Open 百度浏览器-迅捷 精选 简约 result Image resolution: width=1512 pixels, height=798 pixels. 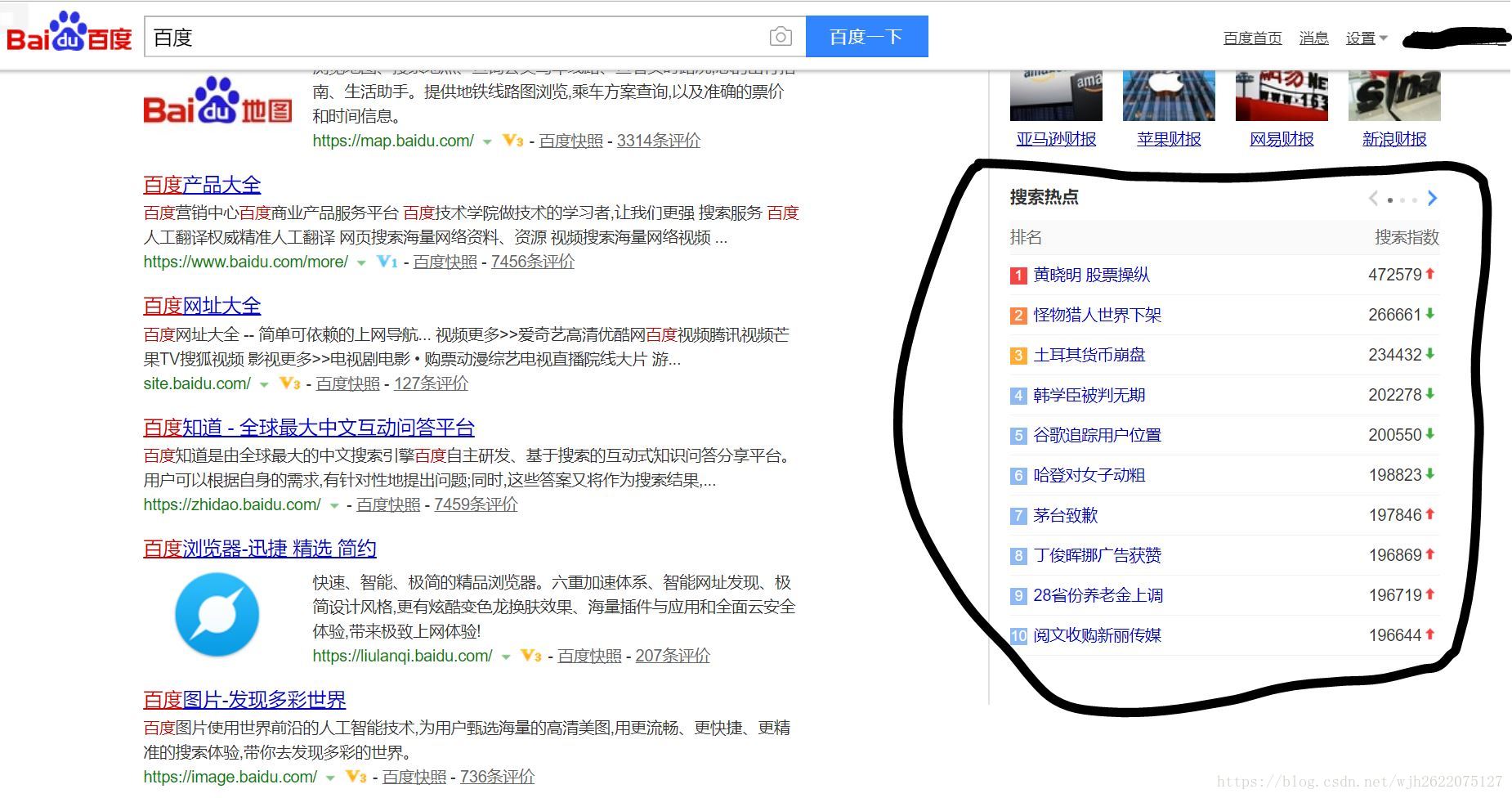click(260, 549)
